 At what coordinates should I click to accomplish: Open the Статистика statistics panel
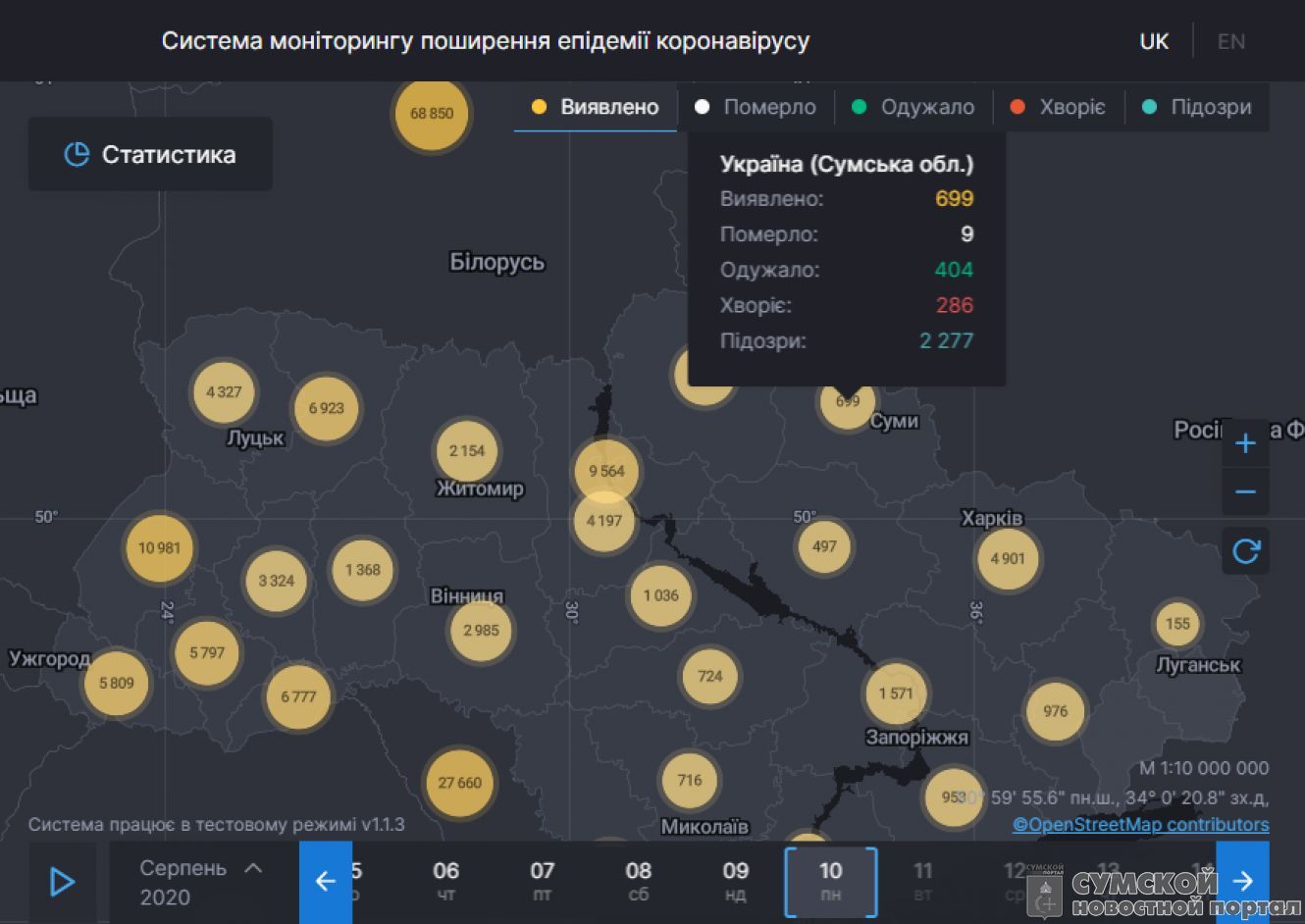150,154
